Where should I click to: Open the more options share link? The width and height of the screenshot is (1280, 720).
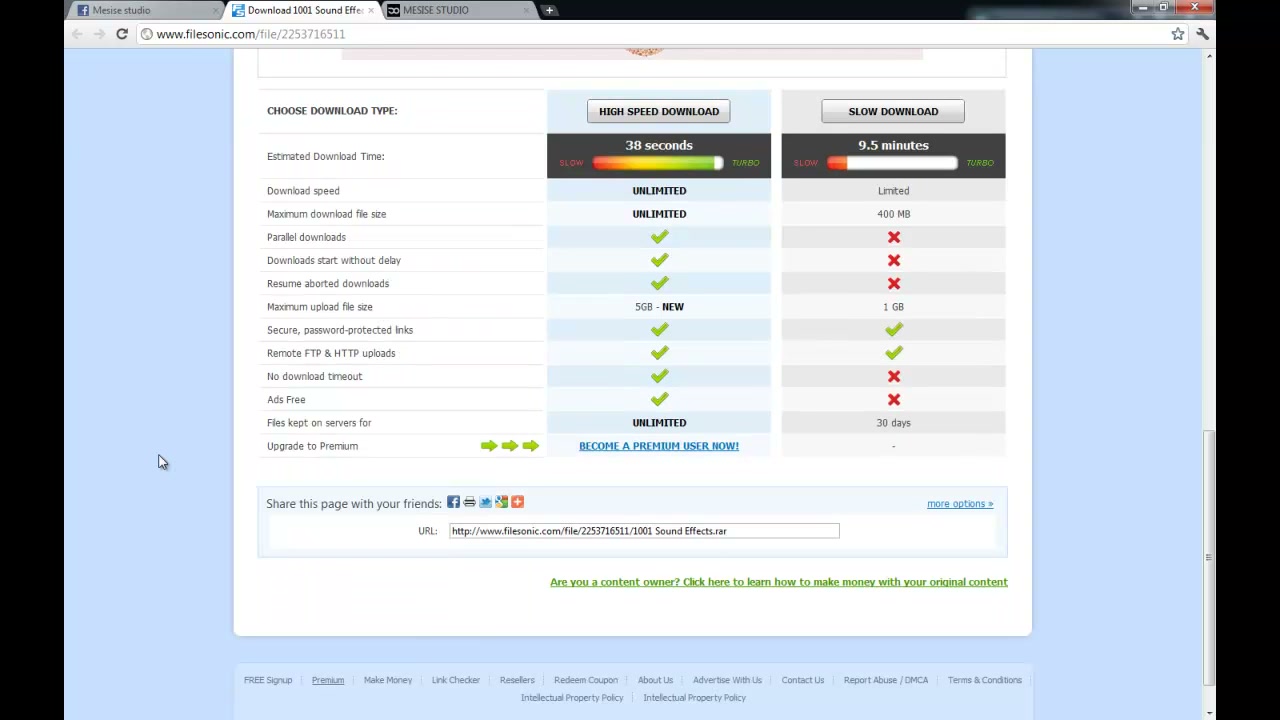[960, 504]
